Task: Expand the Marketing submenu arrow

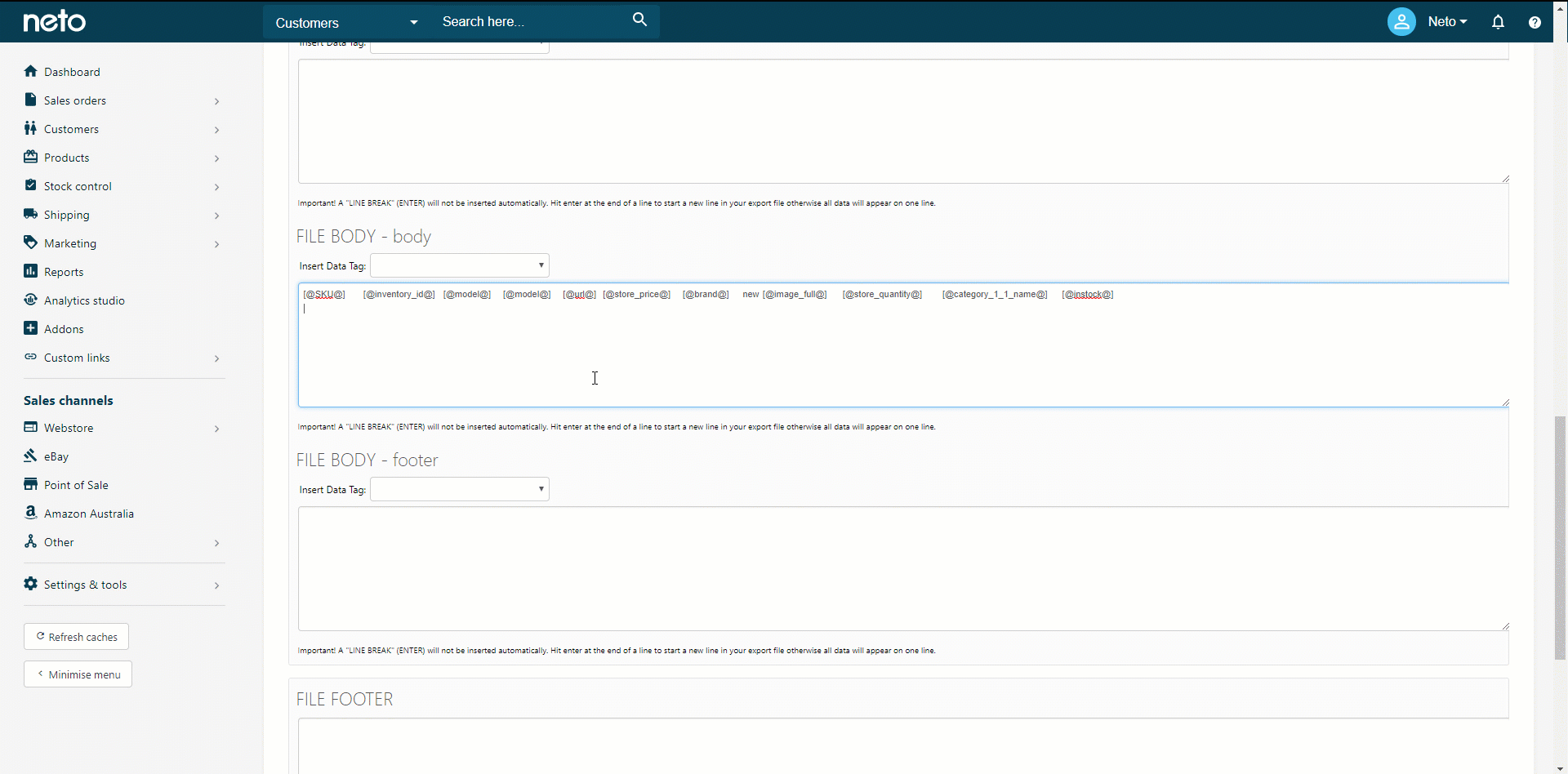Action: 216,244
